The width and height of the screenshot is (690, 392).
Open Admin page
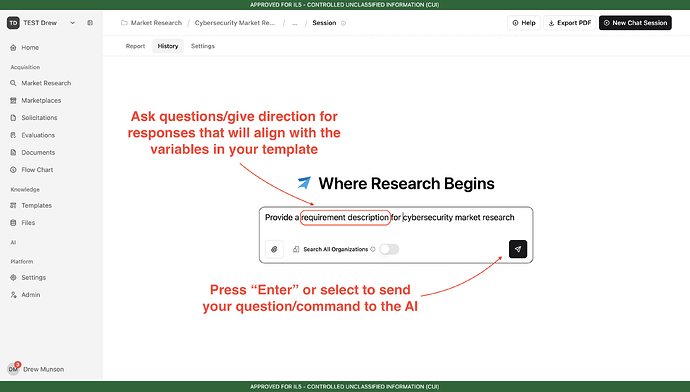[31, 295]
